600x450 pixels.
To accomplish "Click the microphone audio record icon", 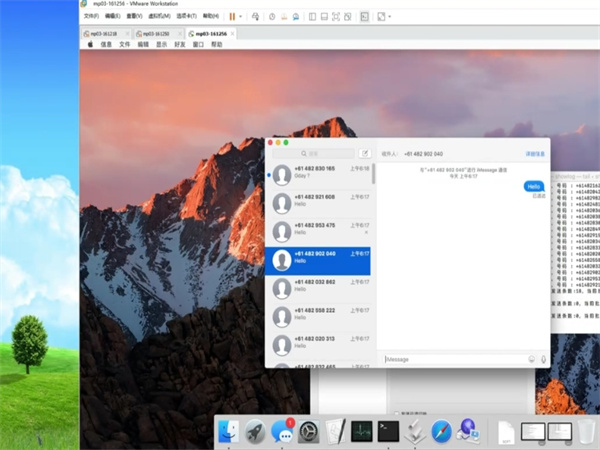I will 544,359.
